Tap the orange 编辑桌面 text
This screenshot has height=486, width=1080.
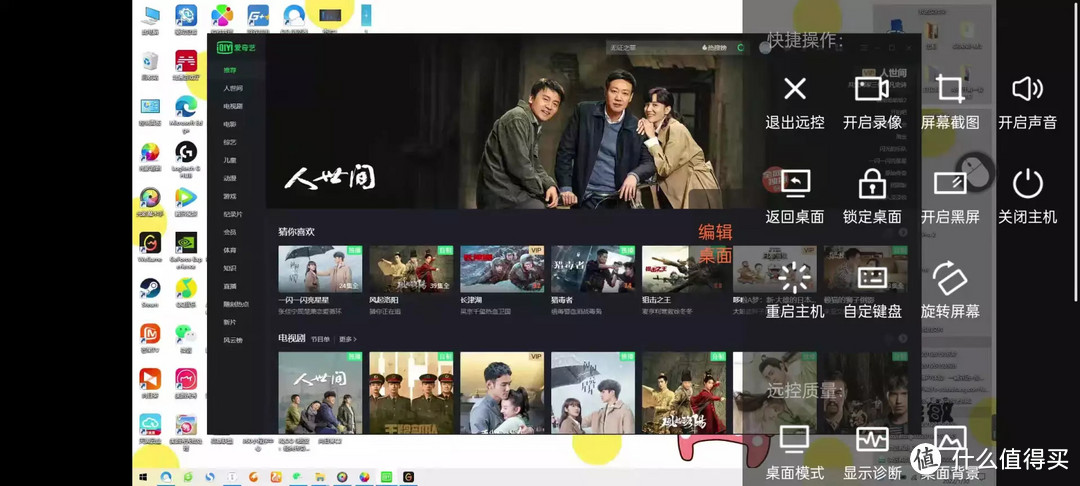(716, 243)
